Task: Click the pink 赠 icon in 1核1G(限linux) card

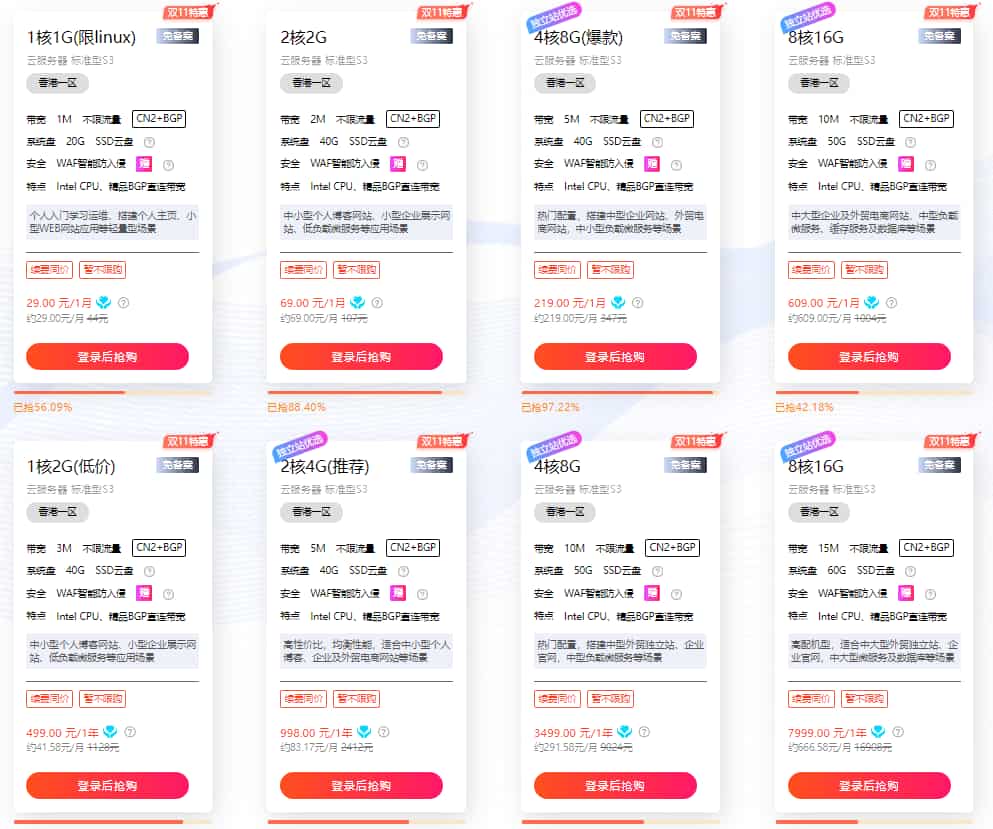Action: tap(144, 164)
